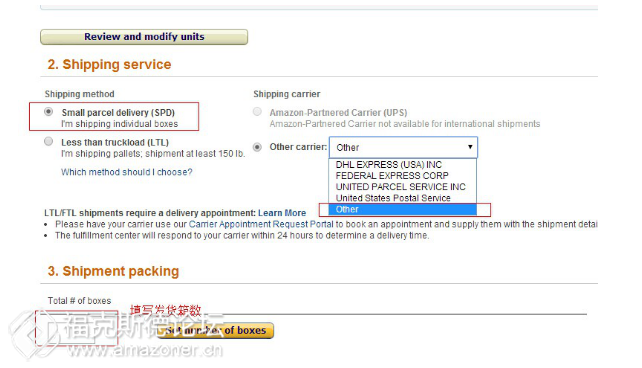The width and height of the screenshot is (642, 368).
Task: Open Which method should I choose link
Action: [127, 172]
